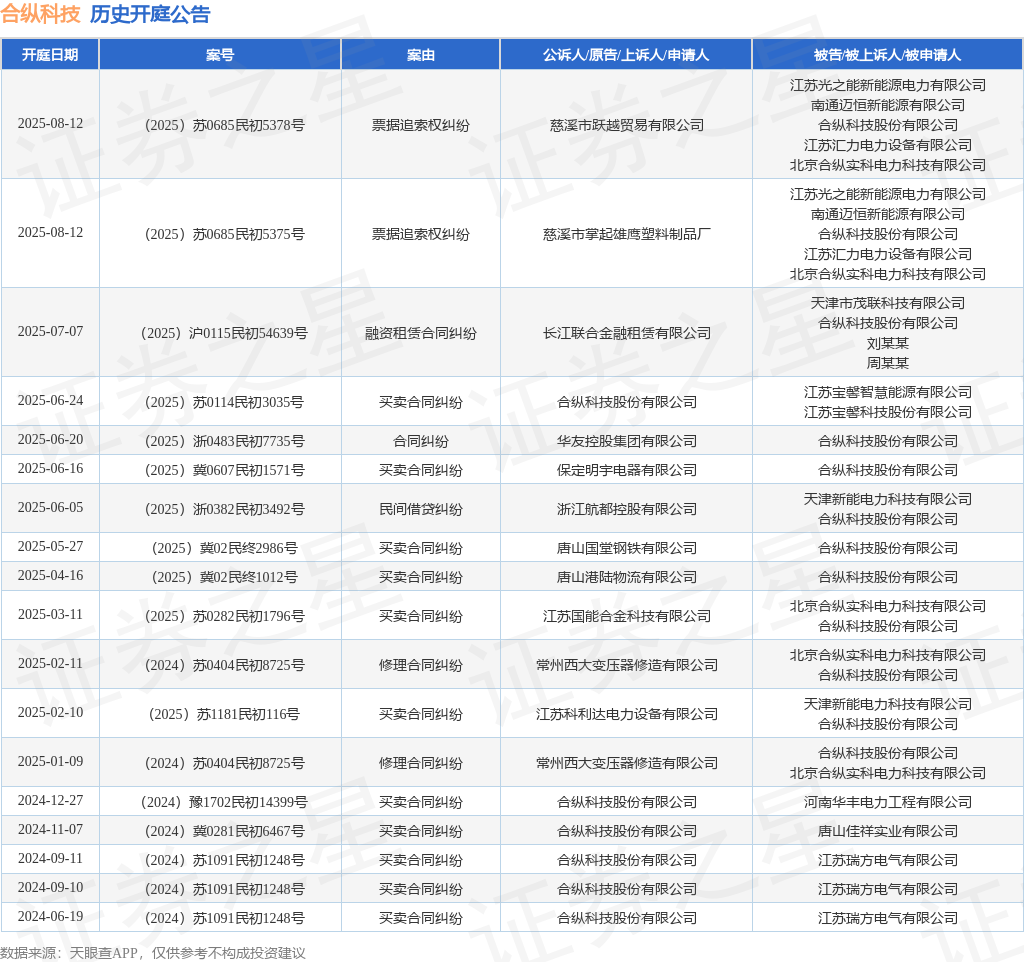Screen dimensions: 1024x962
Task: Click case number (2025)苏0282民初1796号
Action: click(x=225, y=616)
